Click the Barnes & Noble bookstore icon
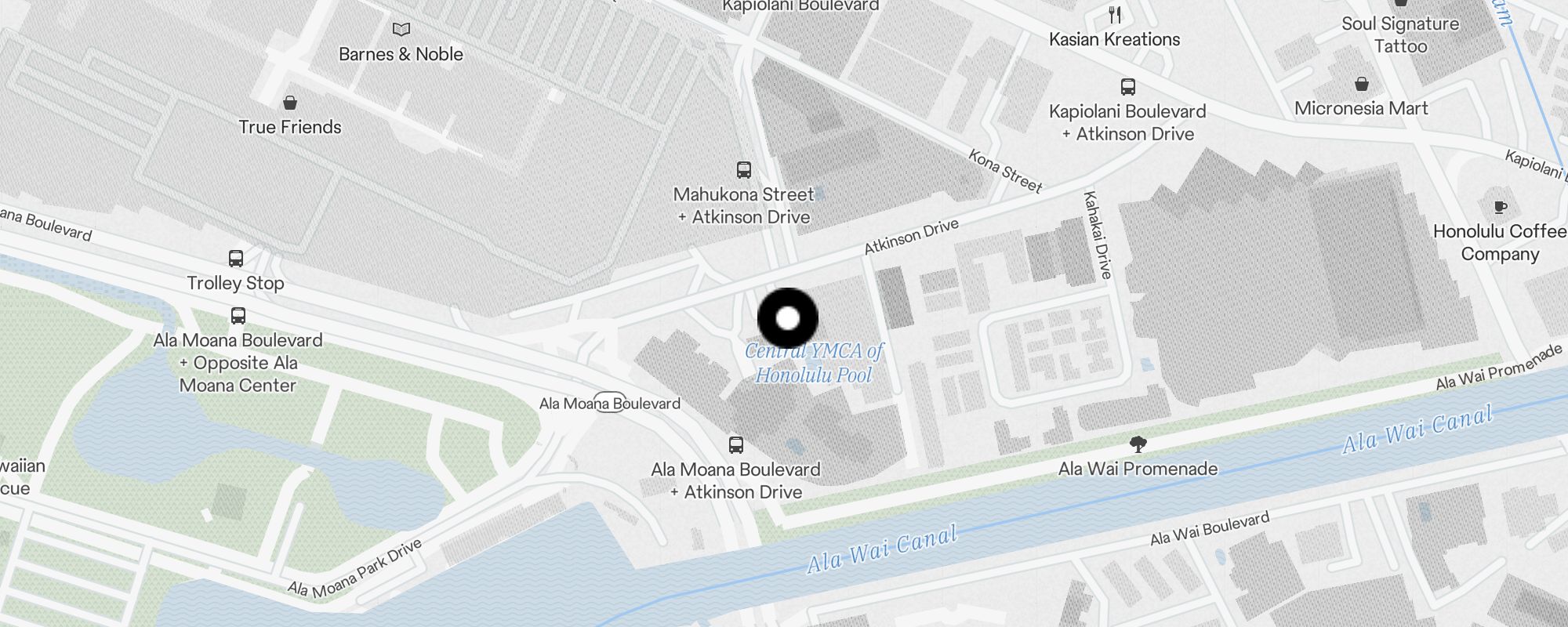Image resolution: width=1568 pixels, height=627 pixels. 401,30
